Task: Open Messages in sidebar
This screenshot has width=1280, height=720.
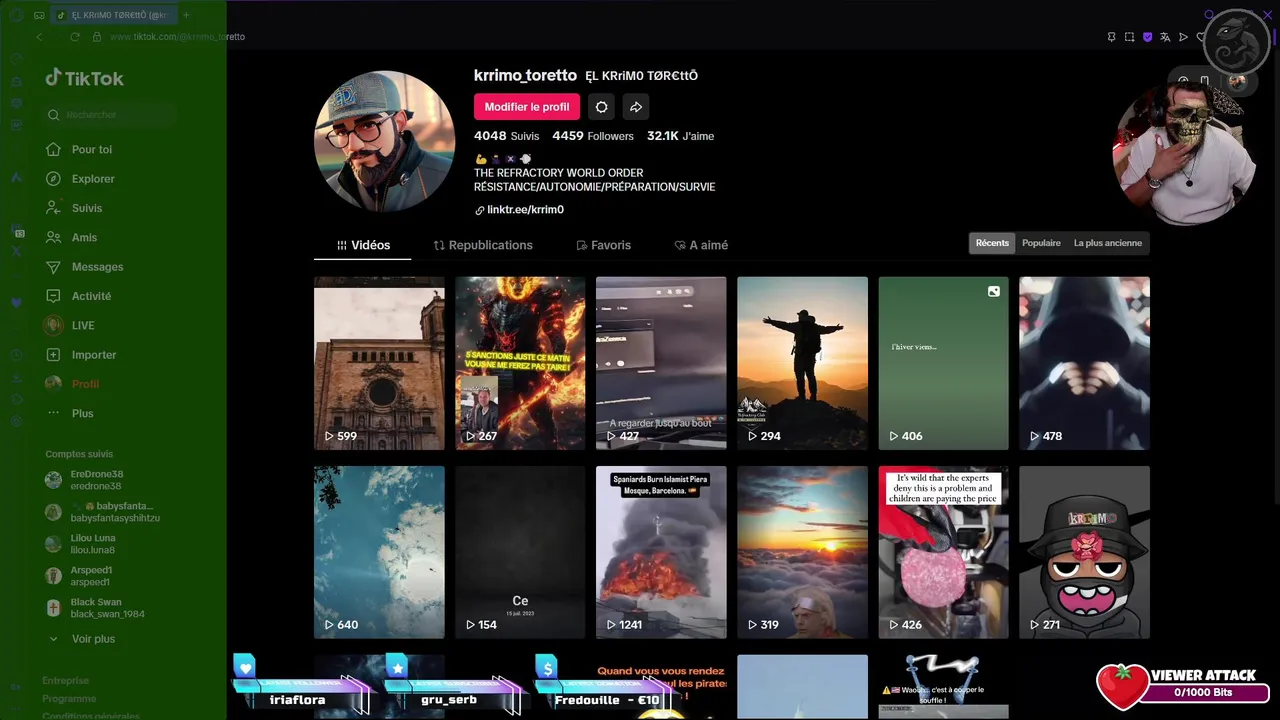Action: click(84, 267)
